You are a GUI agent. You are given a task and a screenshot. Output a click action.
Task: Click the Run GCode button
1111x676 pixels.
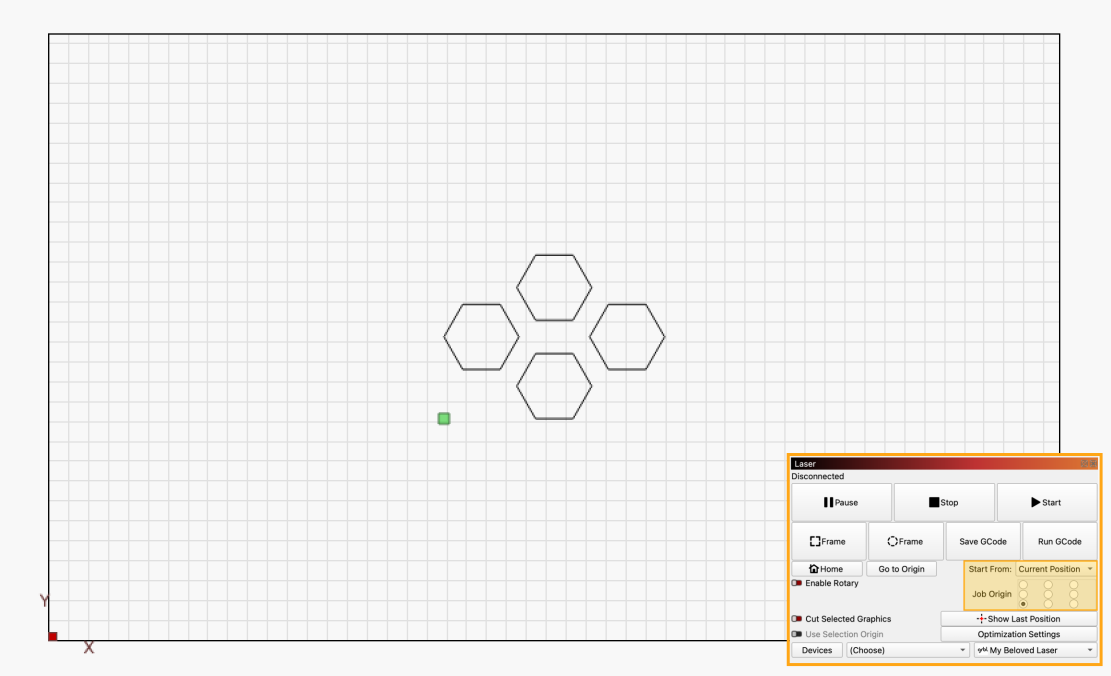pos(1059,541)
